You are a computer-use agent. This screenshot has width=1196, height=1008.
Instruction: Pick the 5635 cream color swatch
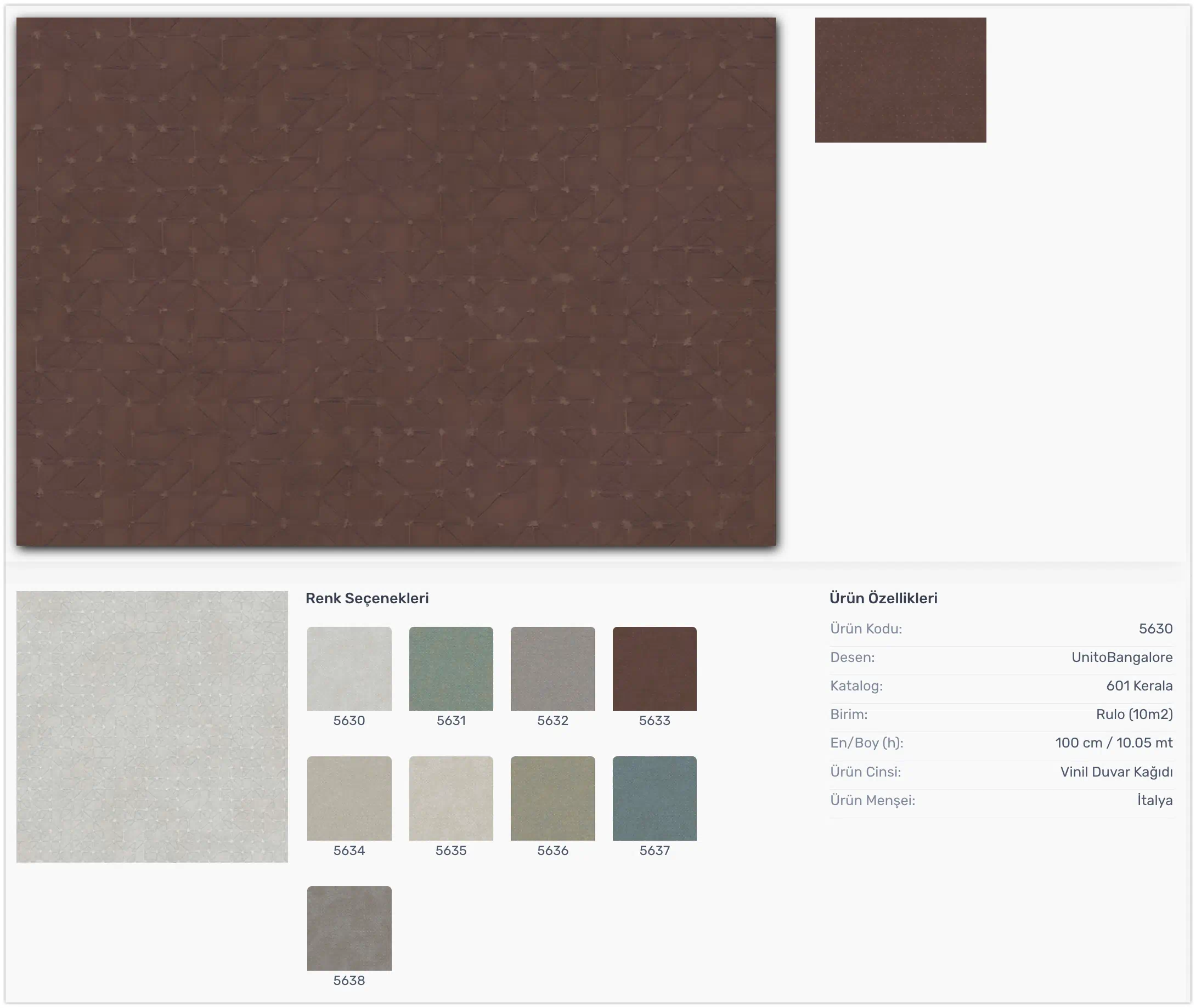click(451, 799)
